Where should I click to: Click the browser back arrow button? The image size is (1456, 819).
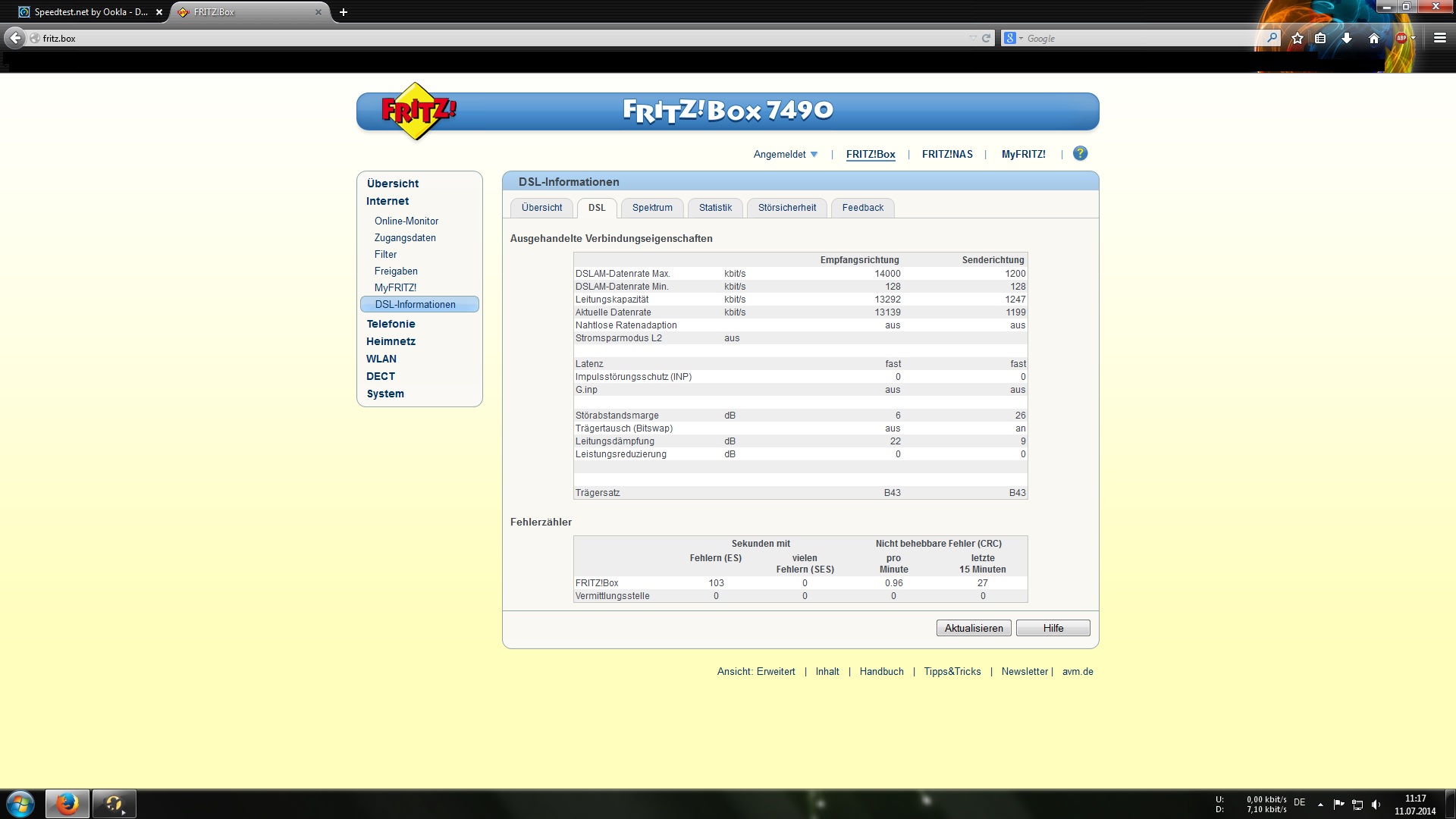point(14,38)
